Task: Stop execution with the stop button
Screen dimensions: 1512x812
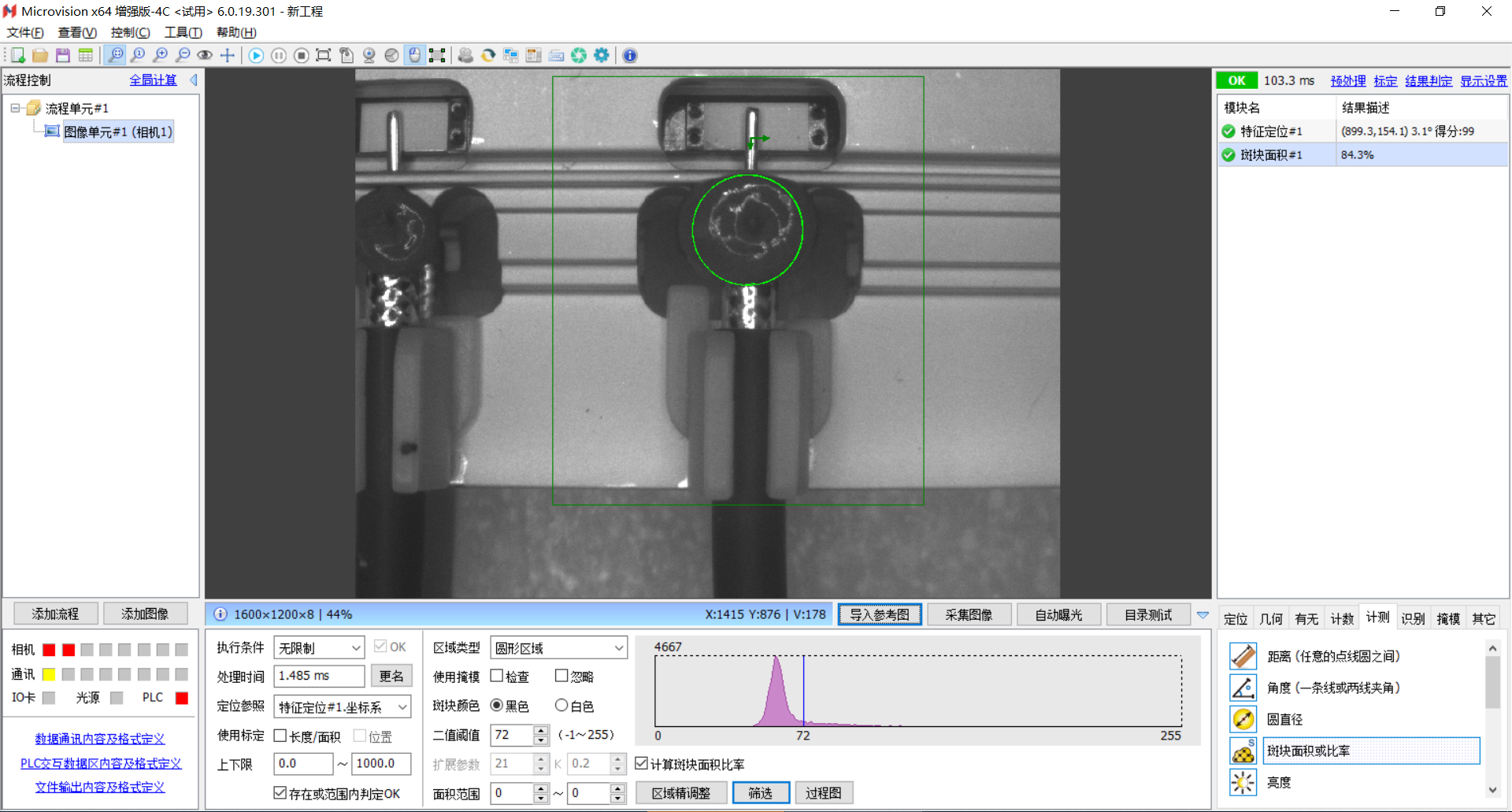Action: coord(301,55)
